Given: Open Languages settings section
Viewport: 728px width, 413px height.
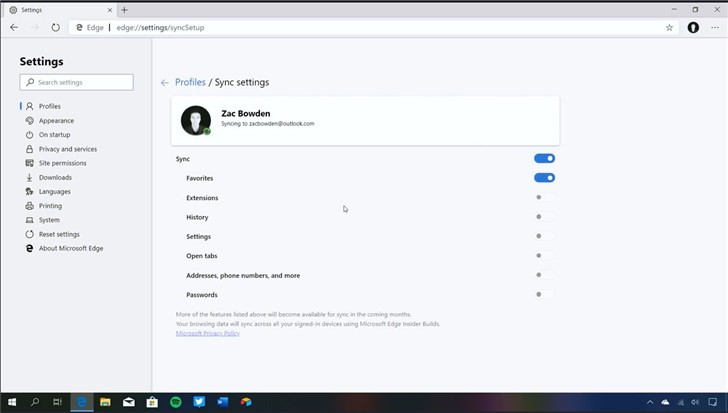Looking at the screenshot, I should click(x=48, y=191).
